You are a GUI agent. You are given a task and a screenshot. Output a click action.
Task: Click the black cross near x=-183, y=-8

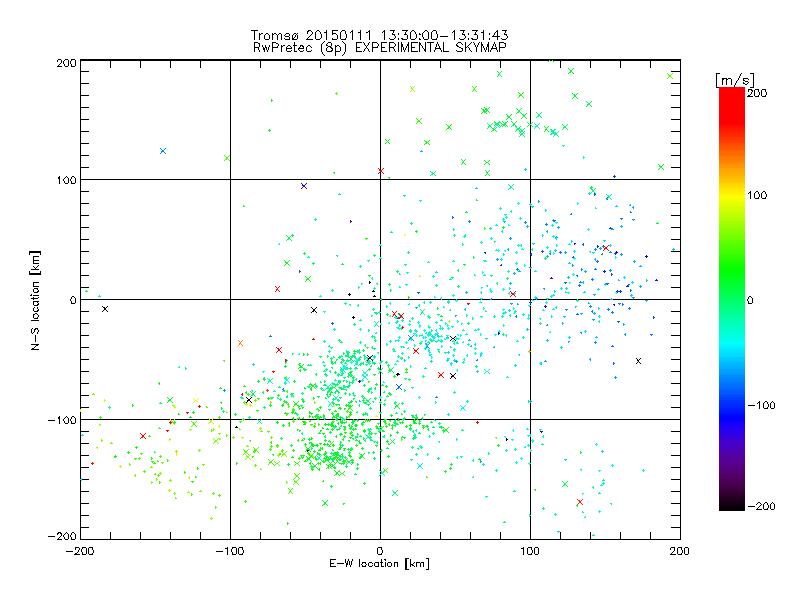[105, 309]
